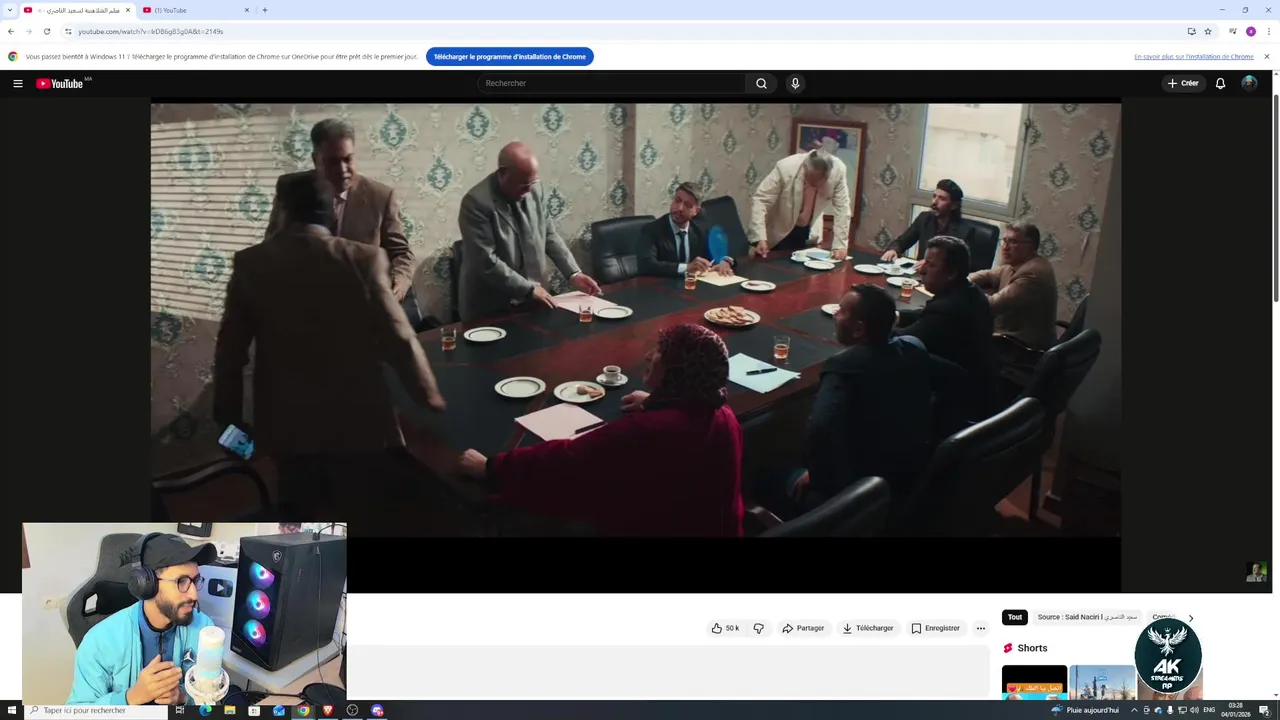Open more actions three-dot menu

[x=981, y=628]
